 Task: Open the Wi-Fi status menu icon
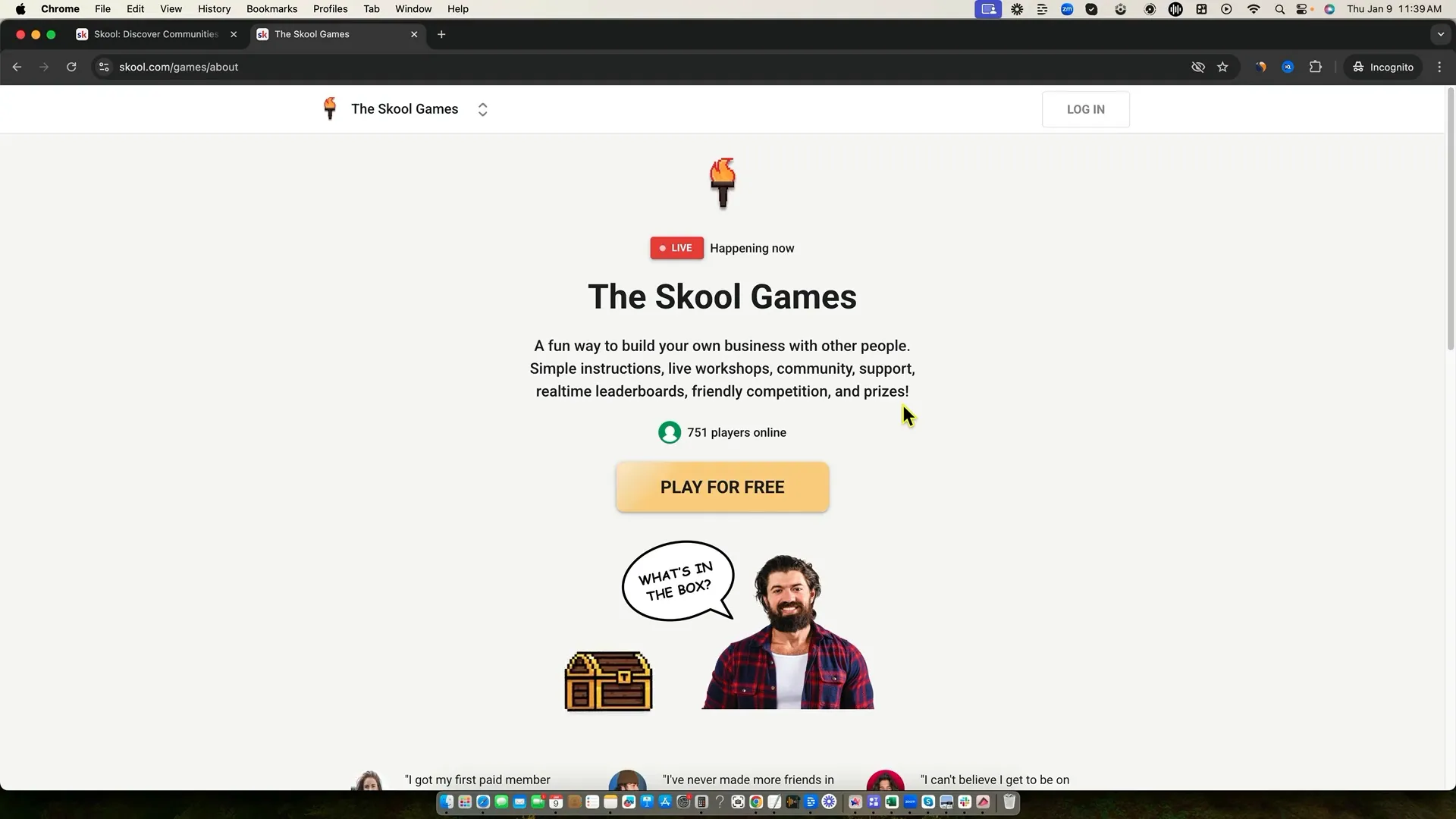click(x=1254, y=9)
